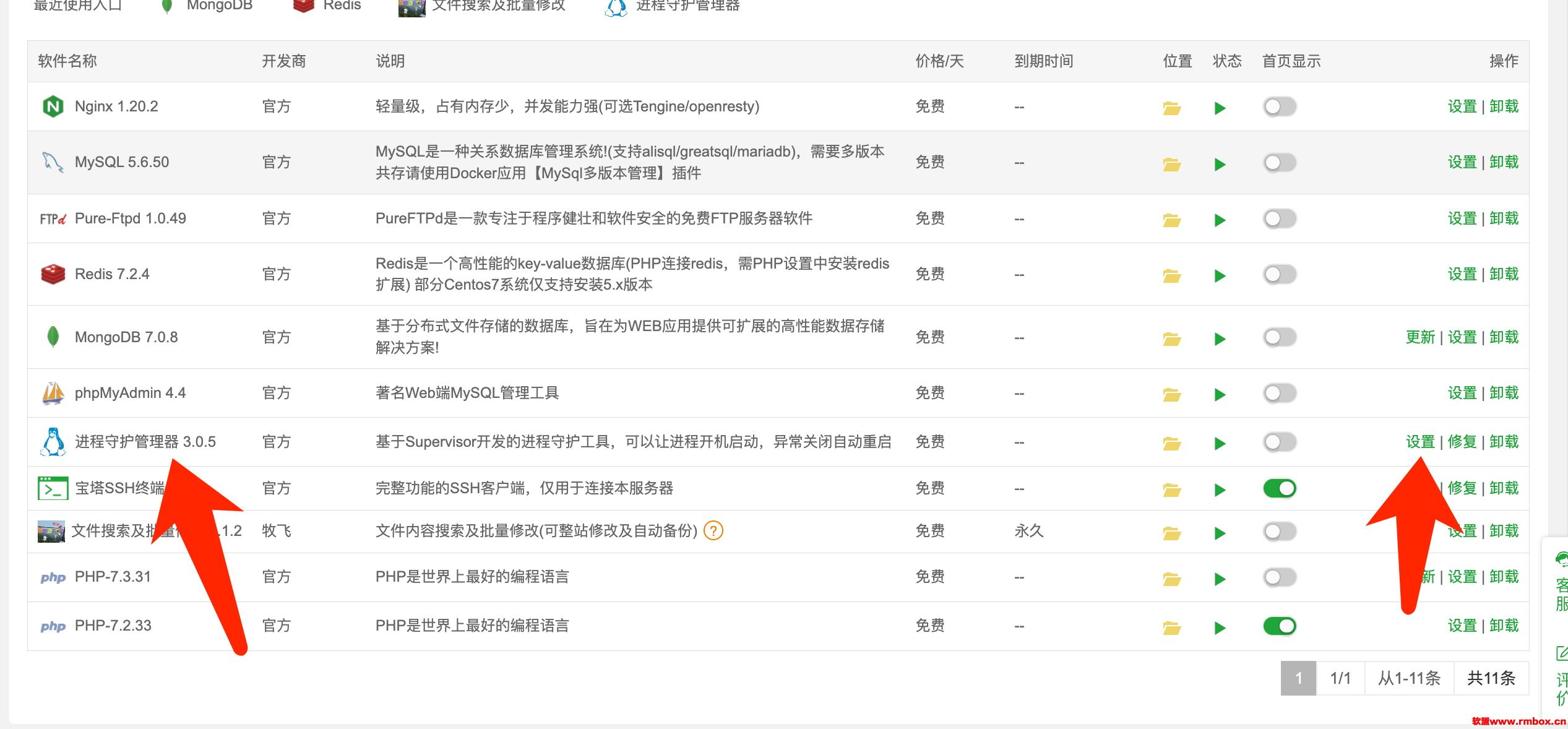The width and height of the screenshot is (1568, 729).
Task: Enable homepage display for Pure-Ftpd
Action: pos(1280,218)
